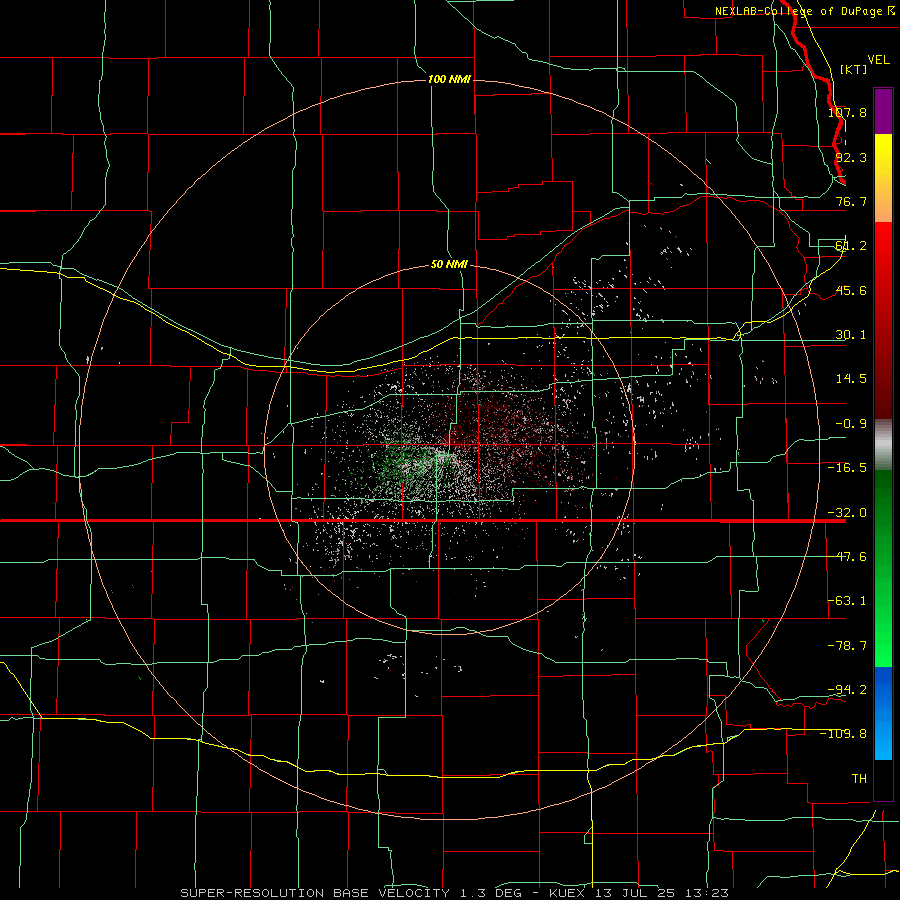Screen dimensions: 900x900
Task: Click the [KT] units label
Action: (854, 69)
